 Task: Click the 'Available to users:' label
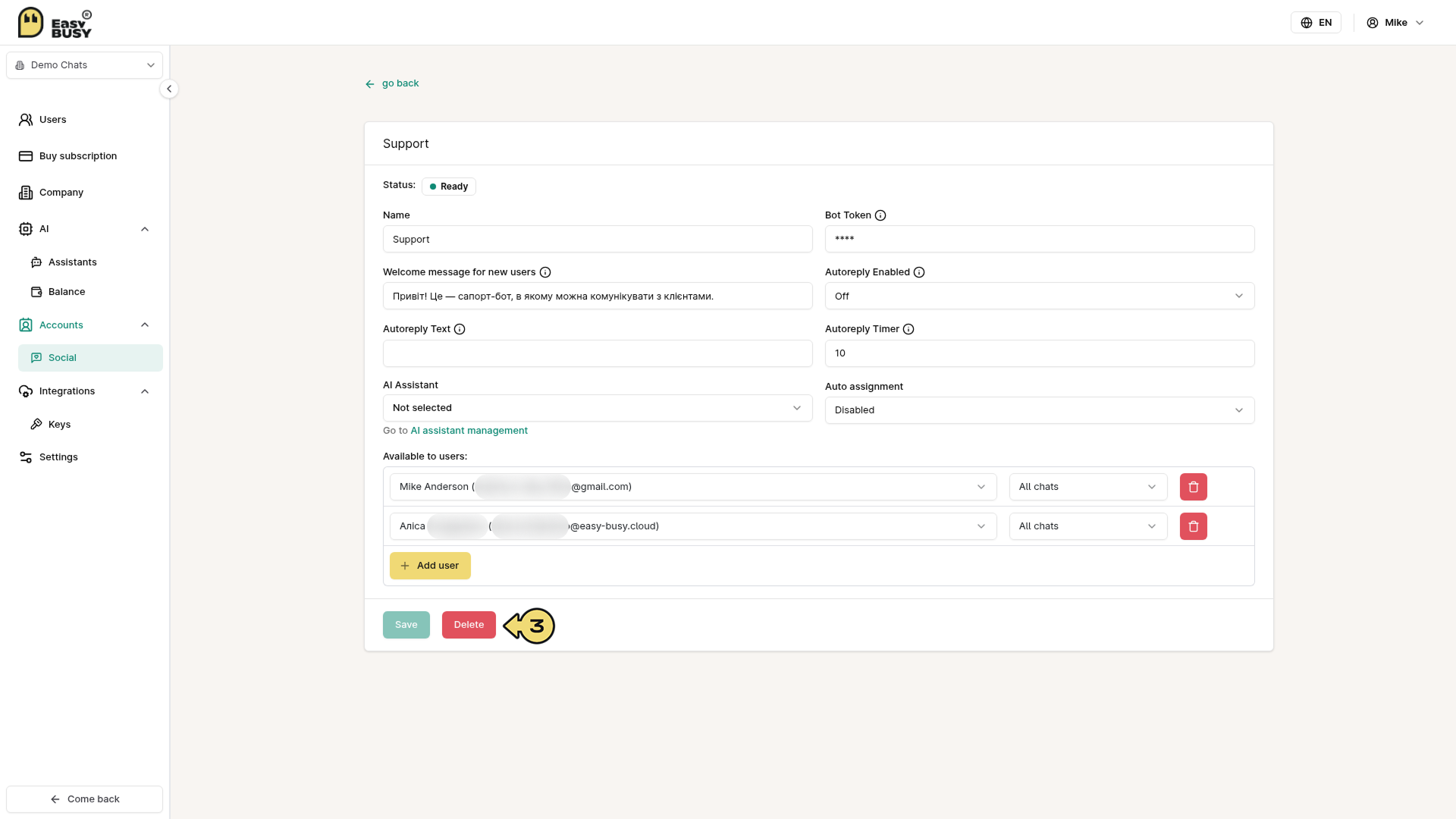tap(425, 457)
